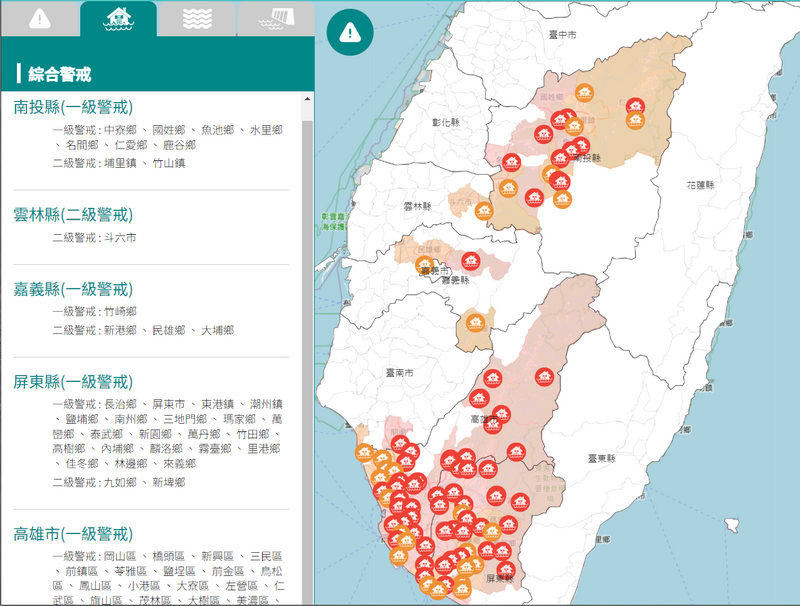Select the northernmost orange marker in Nantou
This screenshot has width=800, height=606.
point(586,93)
